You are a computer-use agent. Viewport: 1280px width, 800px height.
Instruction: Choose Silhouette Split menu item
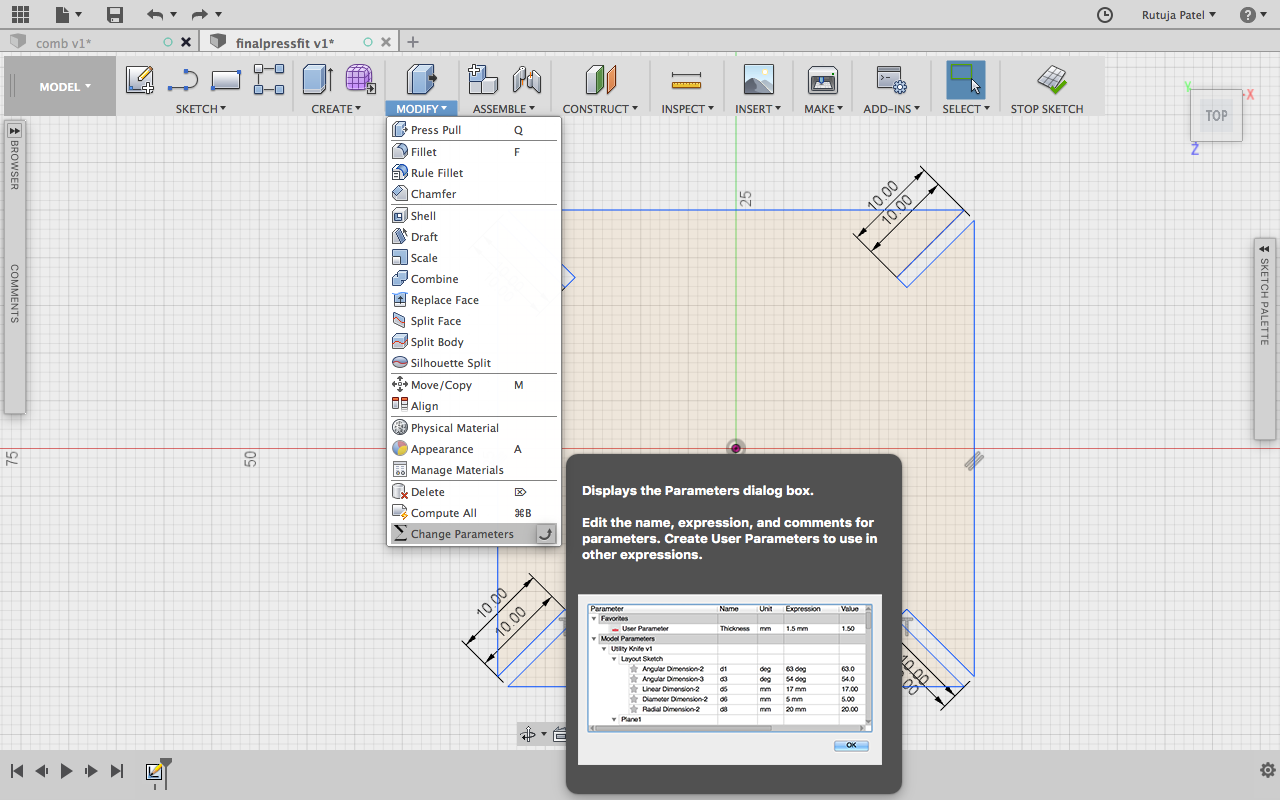tap(474, 363)
